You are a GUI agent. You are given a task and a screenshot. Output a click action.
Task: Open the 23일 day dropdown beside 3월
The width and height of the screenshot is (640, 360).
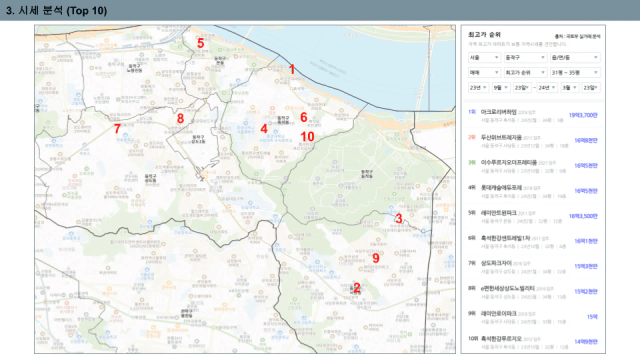[590, 88]
